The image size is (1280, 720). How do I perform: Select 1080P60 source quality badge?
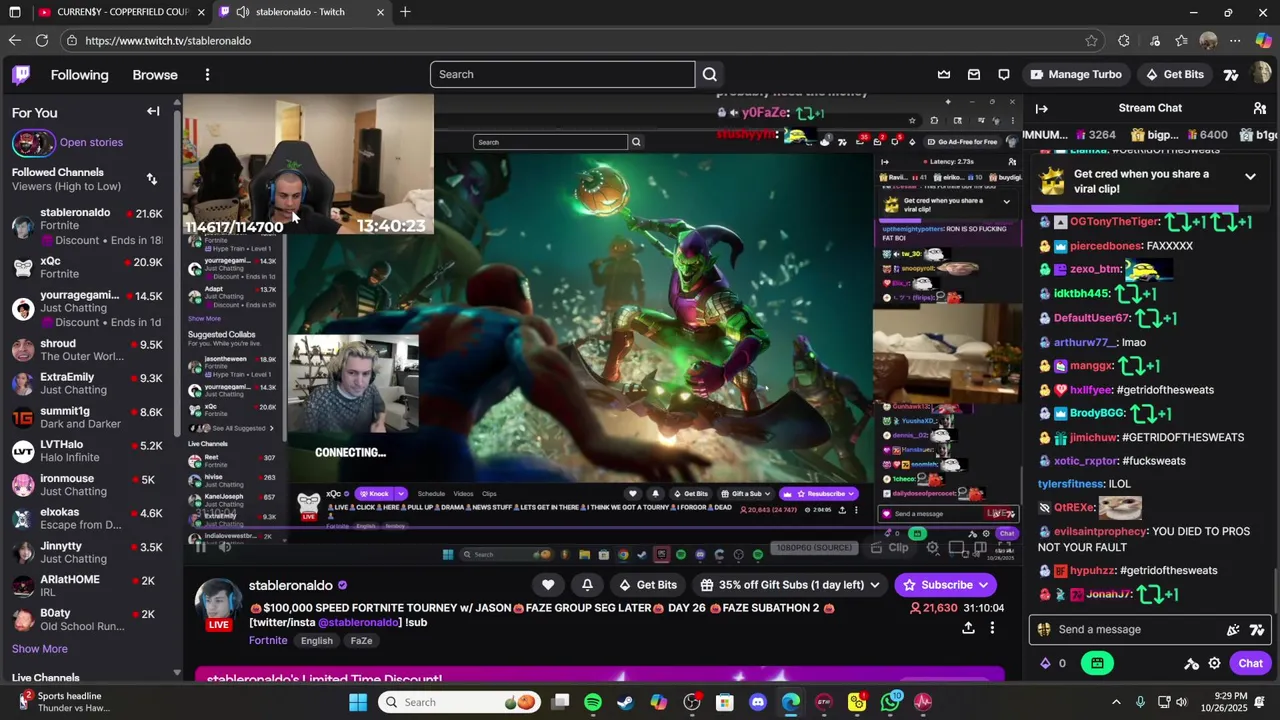(x=816, y=547)
